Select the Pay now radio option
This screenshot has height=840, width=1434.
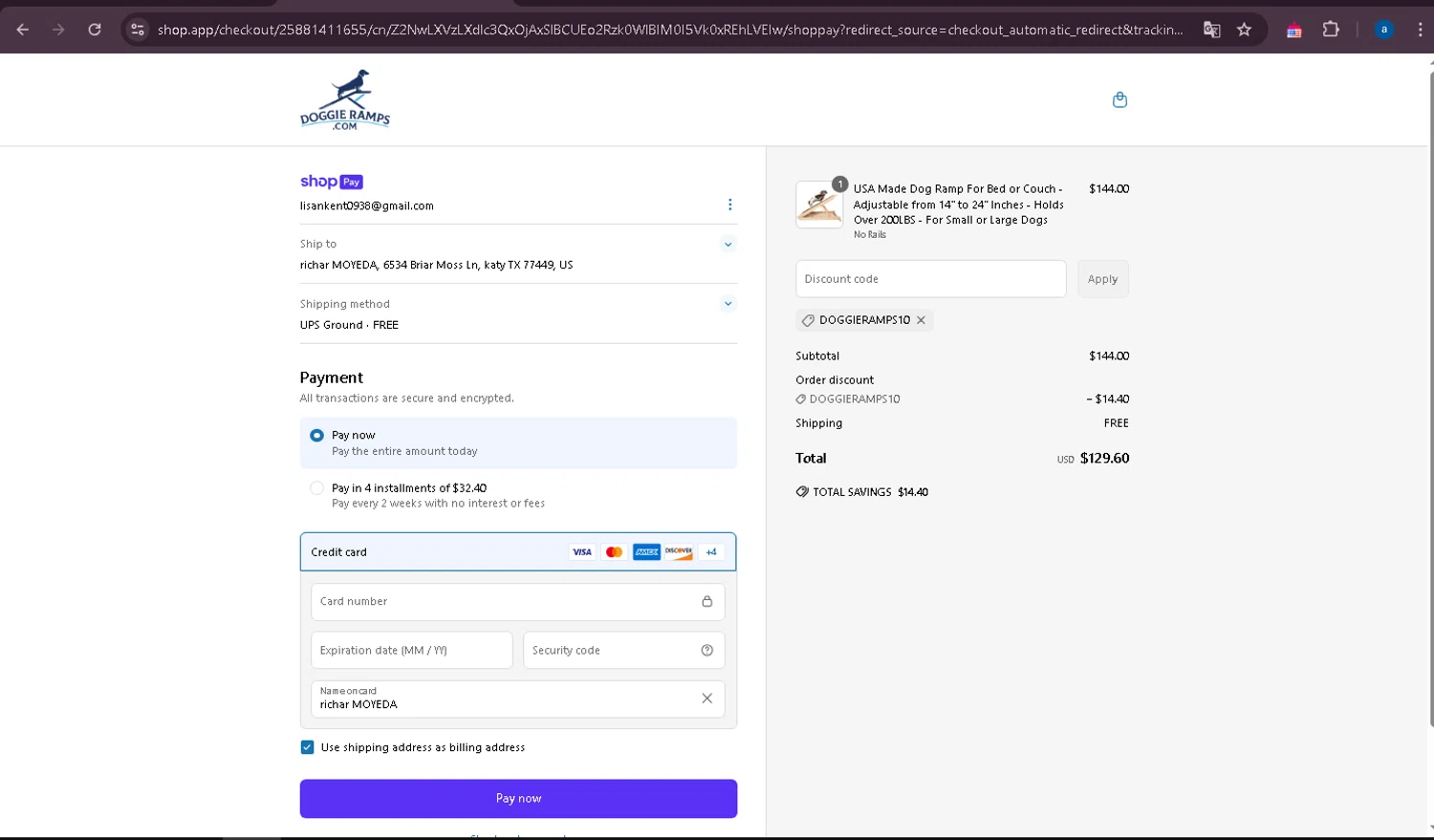pos(316,436)
